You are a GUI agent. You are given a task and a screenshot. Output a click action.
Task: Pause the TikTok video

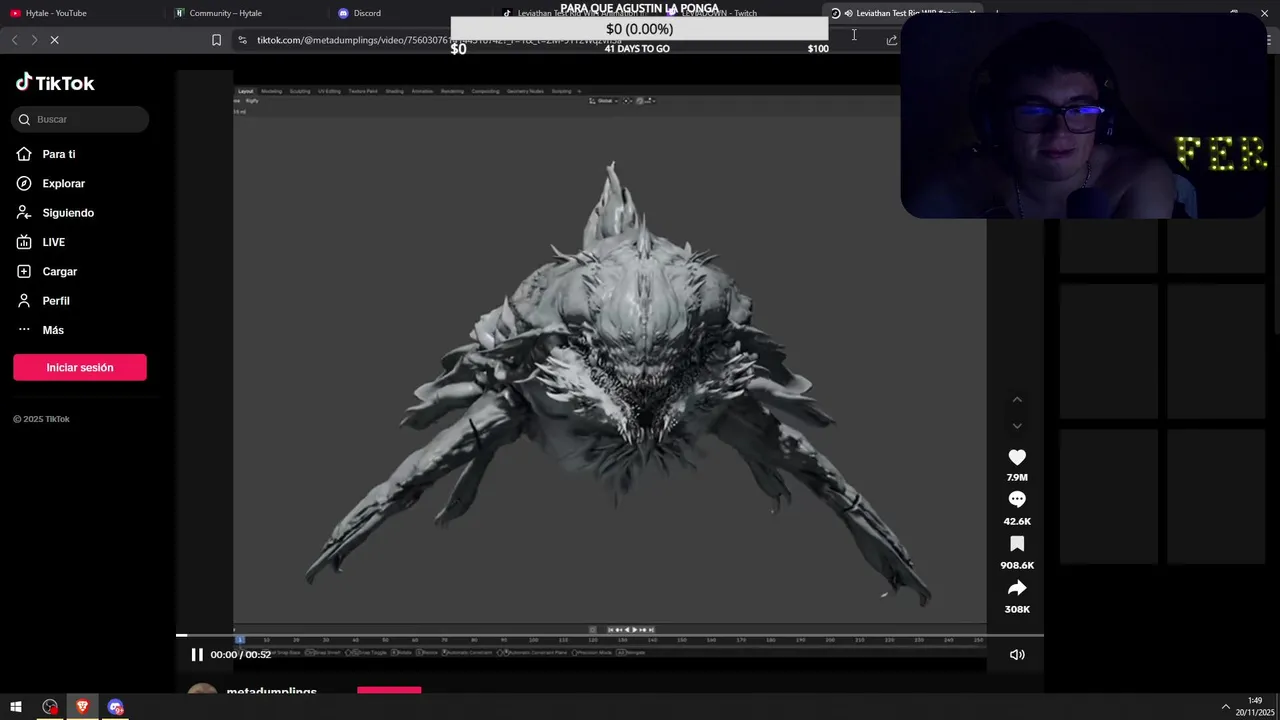tap(197, 654)
